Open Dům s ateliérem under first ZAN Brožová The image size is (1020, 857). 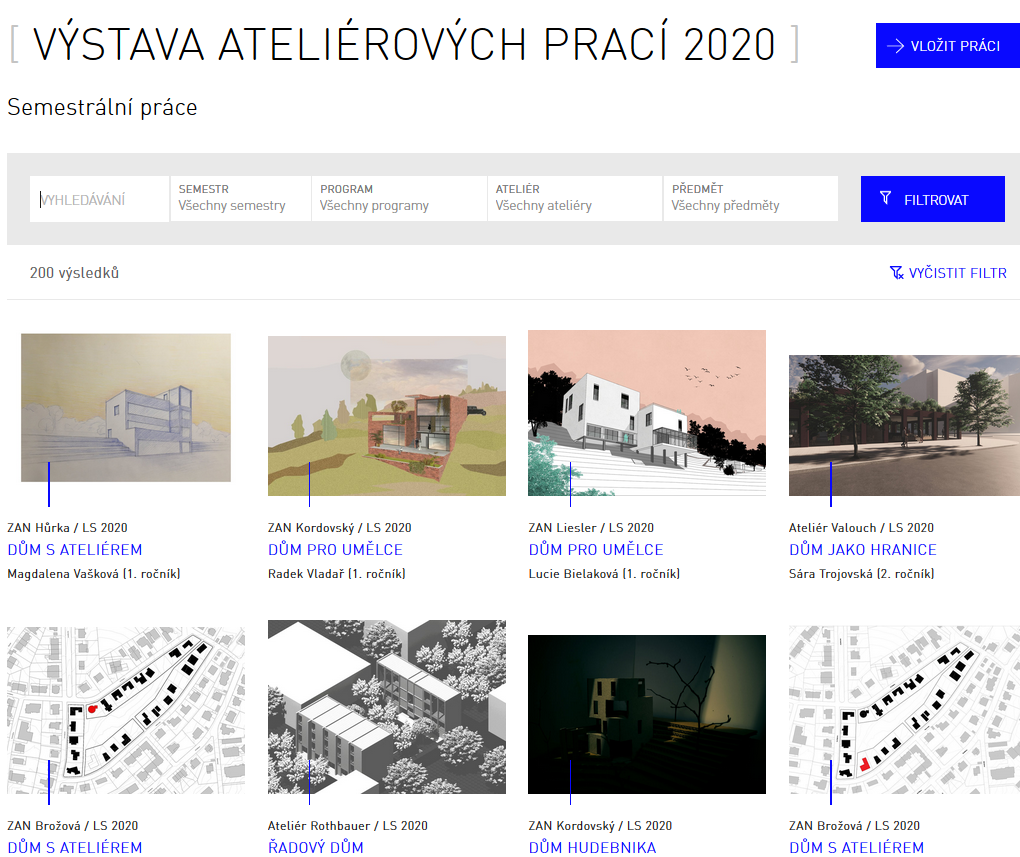coord(75,847)
